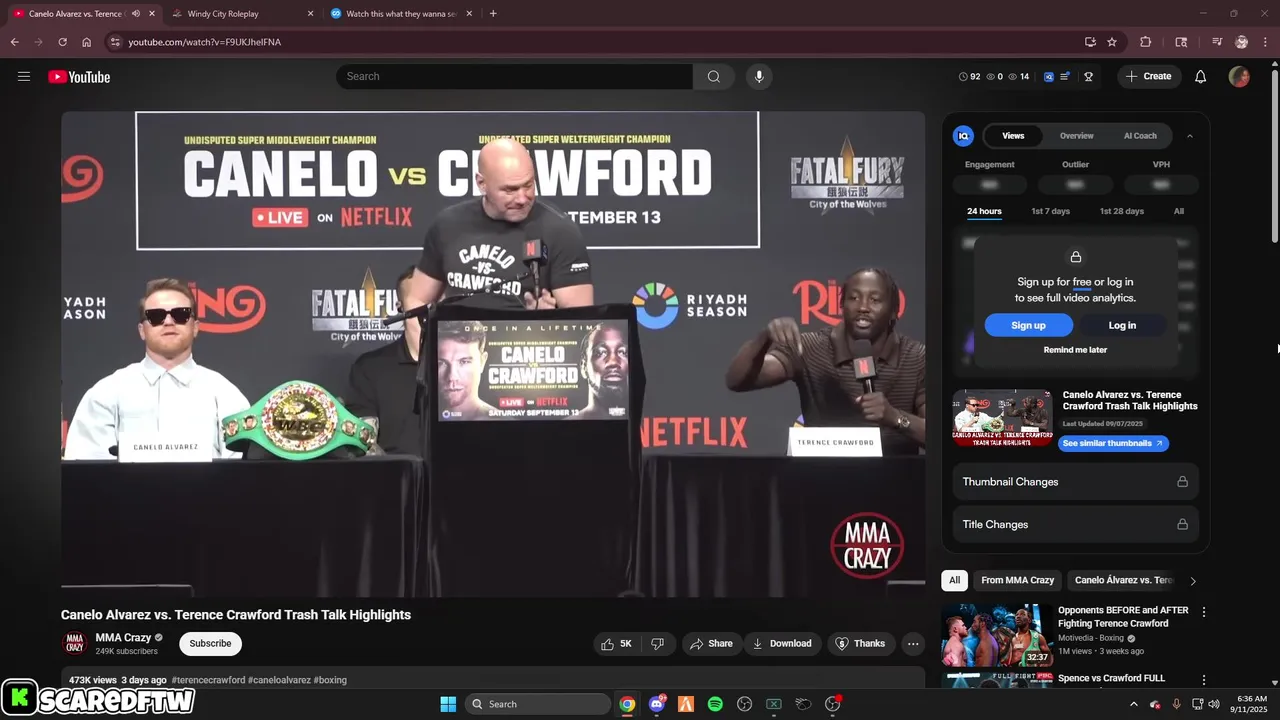This screenshot has width=1280, height=720.
Task: Click the vidIQ toolbar IQ icon
Action: 1048,76
